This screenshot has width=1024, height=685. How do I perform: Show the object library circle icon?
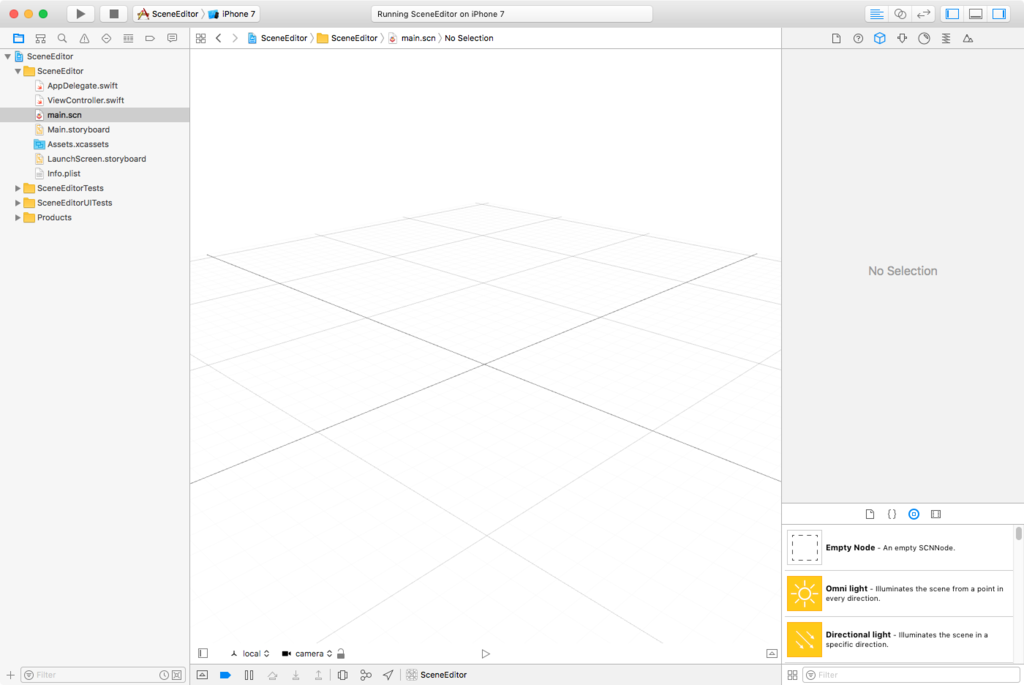pos(914,515)
